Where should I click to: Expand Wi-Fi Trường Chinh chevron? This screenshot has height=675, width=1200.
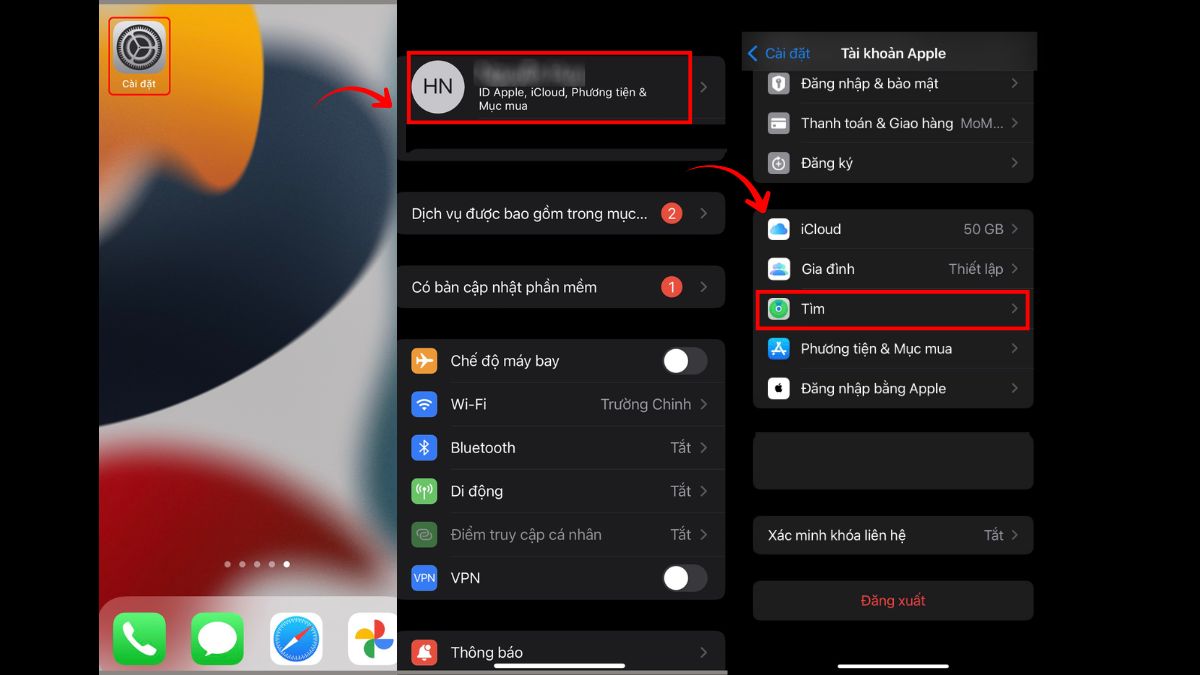pyautogui.click(x=704, y=404)
